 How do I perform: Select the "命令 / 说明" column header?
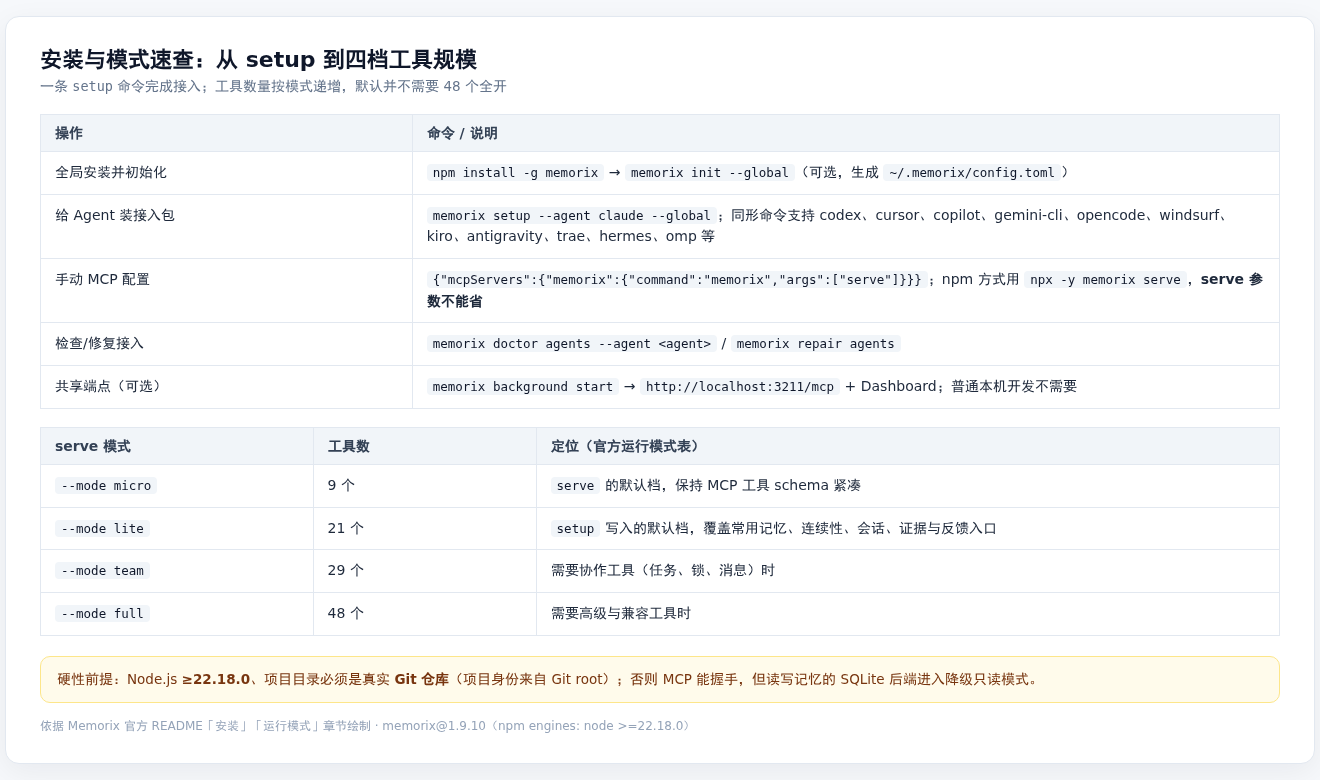(x=846, y=133)
